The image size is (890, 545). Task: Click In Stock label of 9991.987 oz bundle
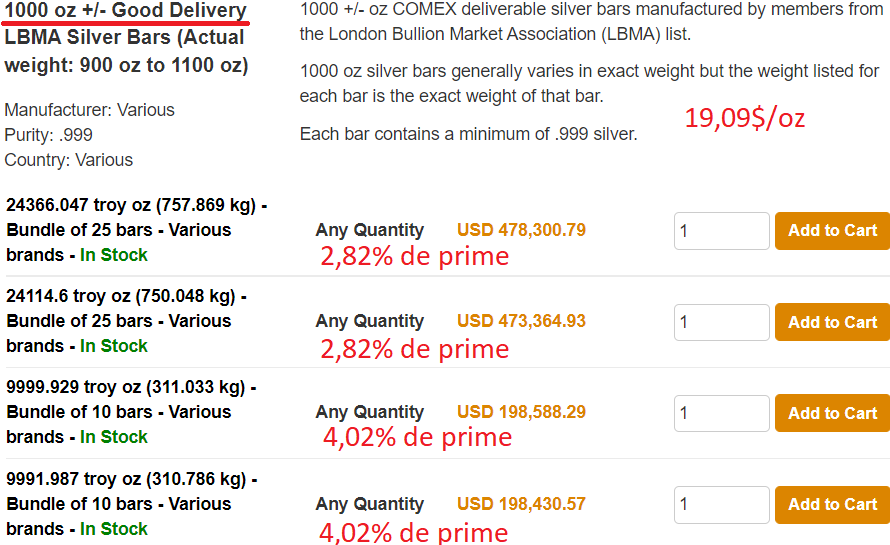(x=114, y=529)
